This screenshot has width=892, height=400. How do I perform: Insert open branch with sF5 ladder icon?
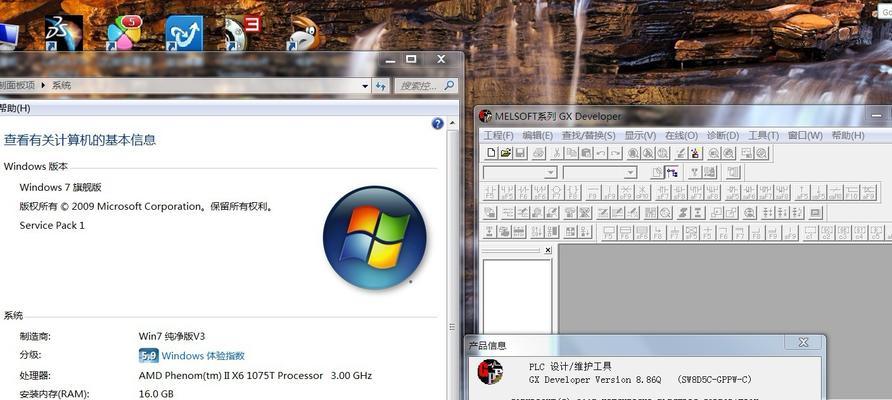(x=507, y=192)
